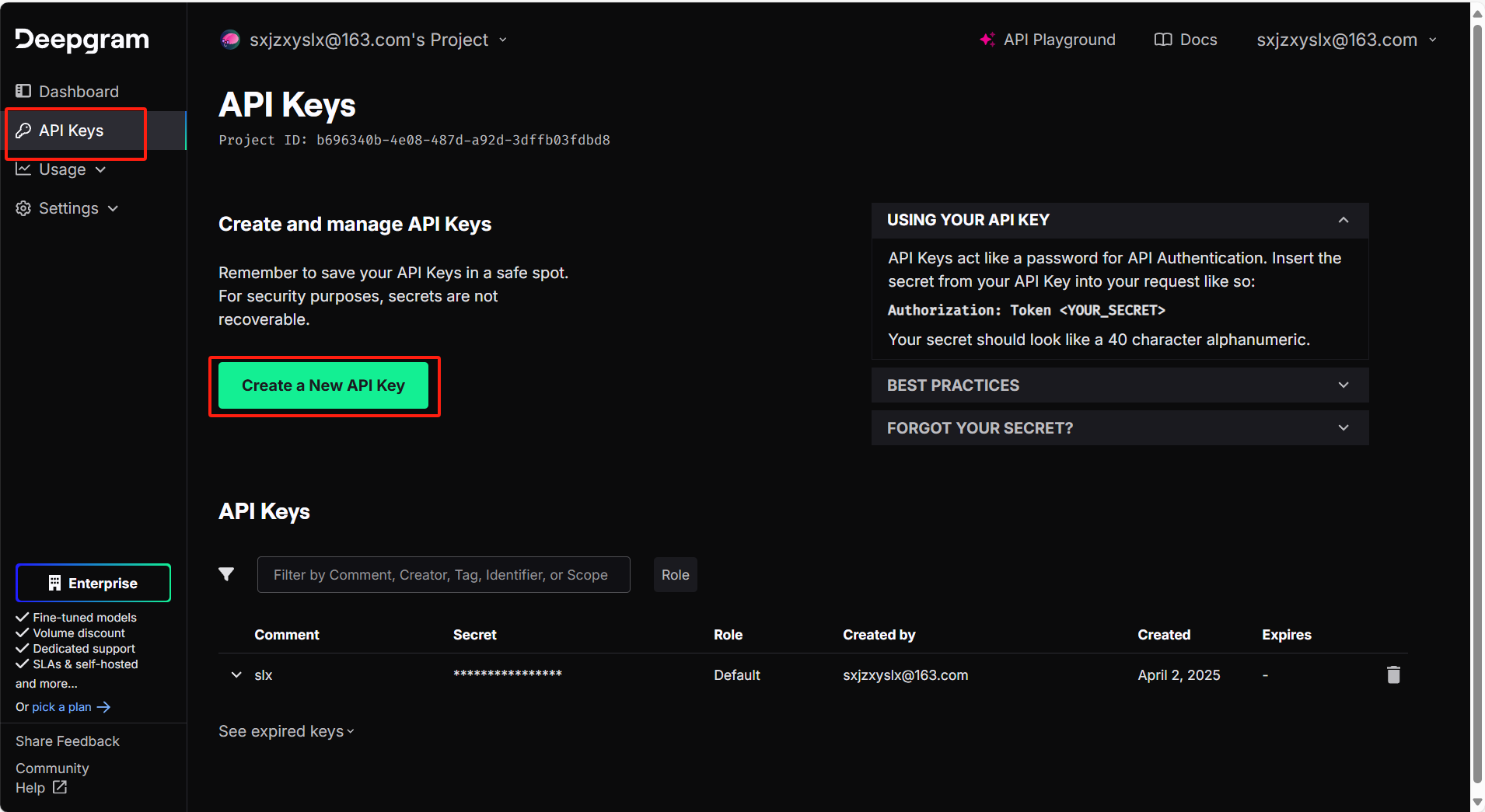Open the Community link

(x=52, y=768)
